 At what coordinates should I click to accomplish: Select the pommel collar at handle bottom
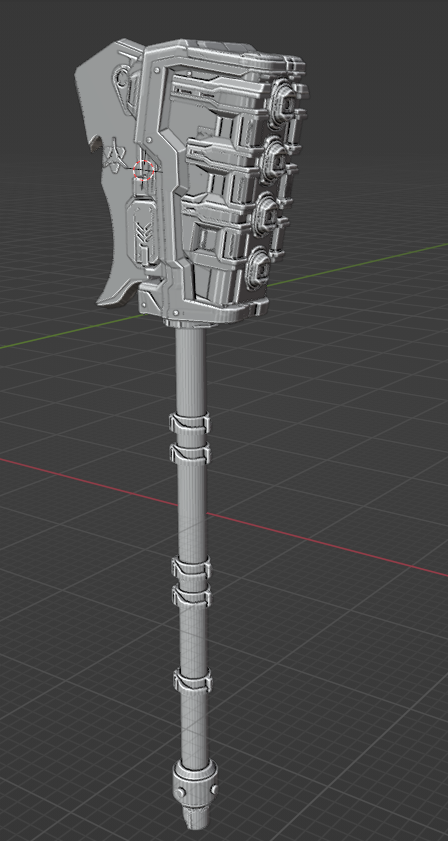click(x=195, y=780)
